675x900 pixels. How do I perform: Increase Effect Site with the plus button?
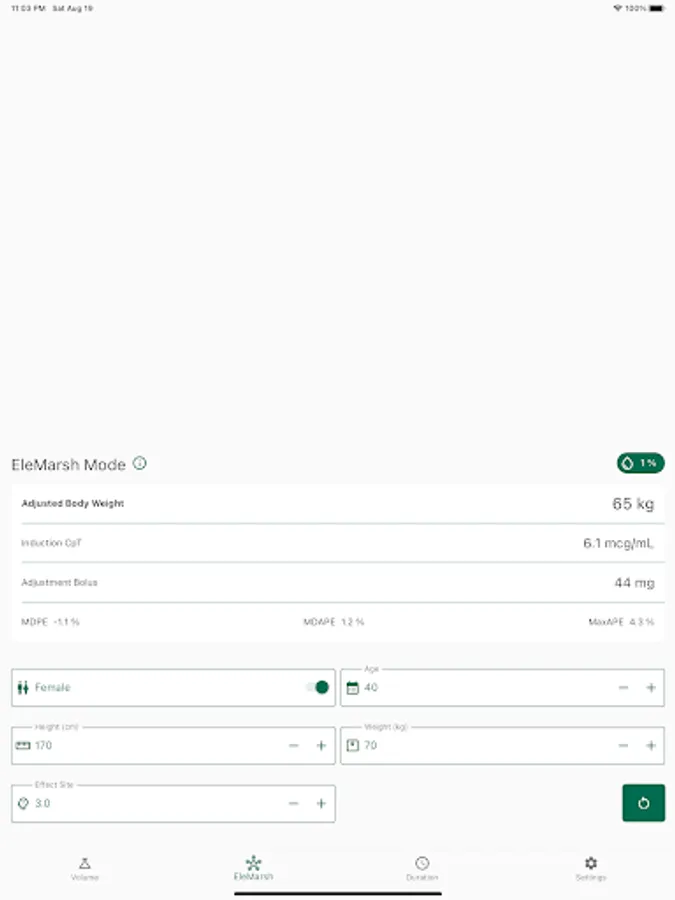click(321, 803)
